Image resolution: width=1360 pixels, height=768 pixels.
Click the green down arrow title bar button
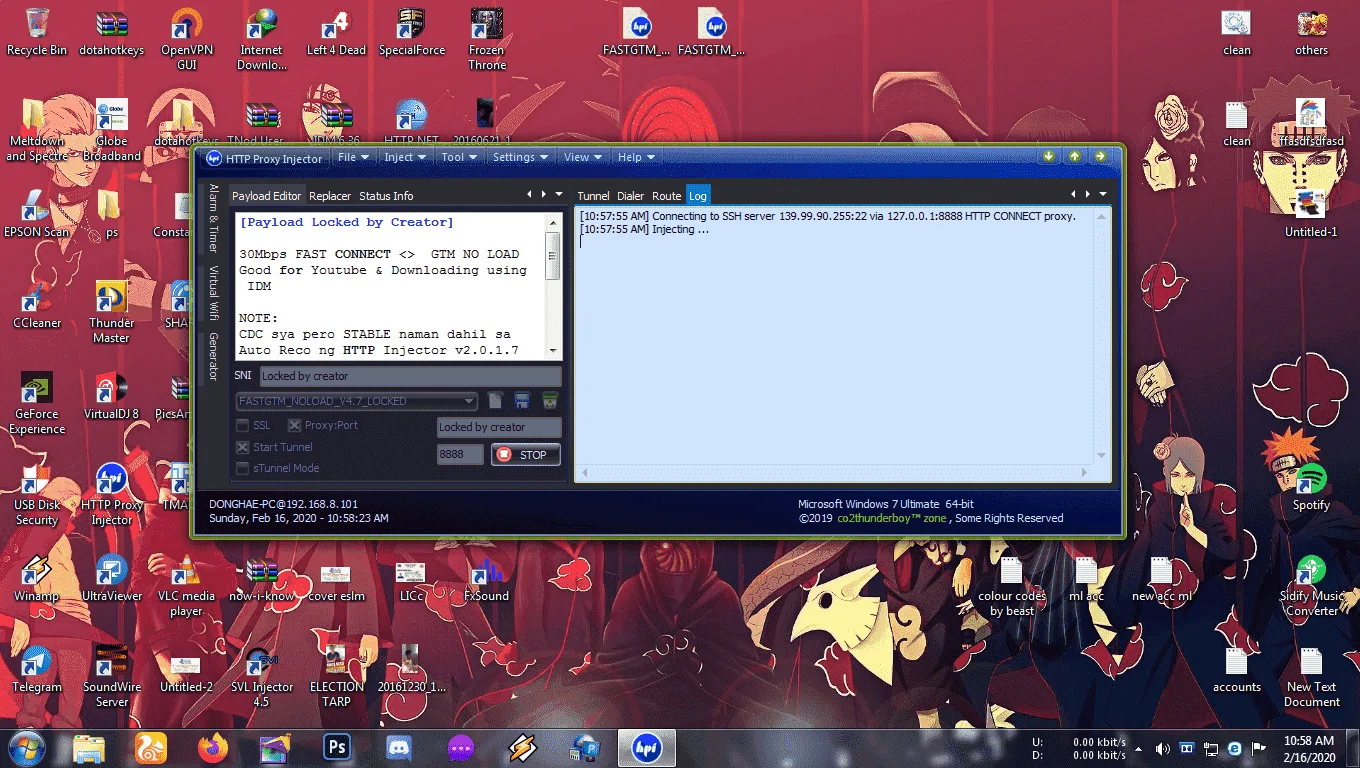tap(1049, 156)
